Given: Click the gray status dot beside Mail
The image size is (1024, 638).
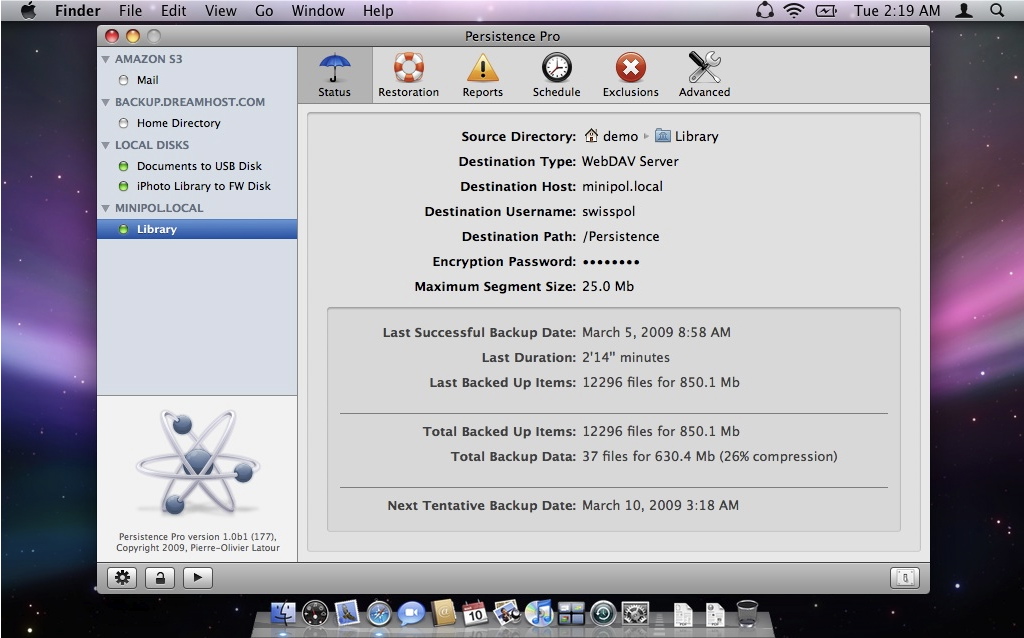Looking at the screenshot, I should click(x=123, y=80).
